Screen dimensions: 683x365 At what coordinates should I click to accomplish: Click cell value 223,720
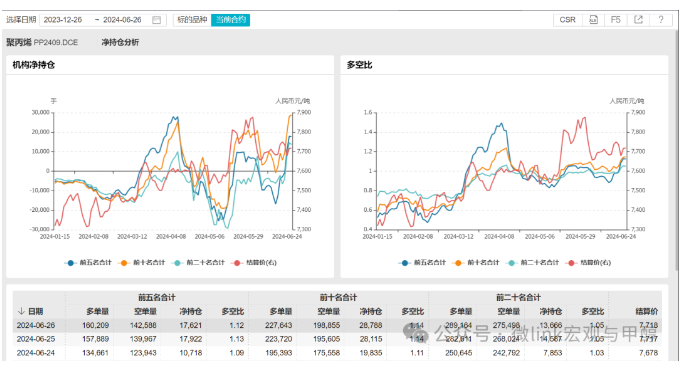pos(279,339)
